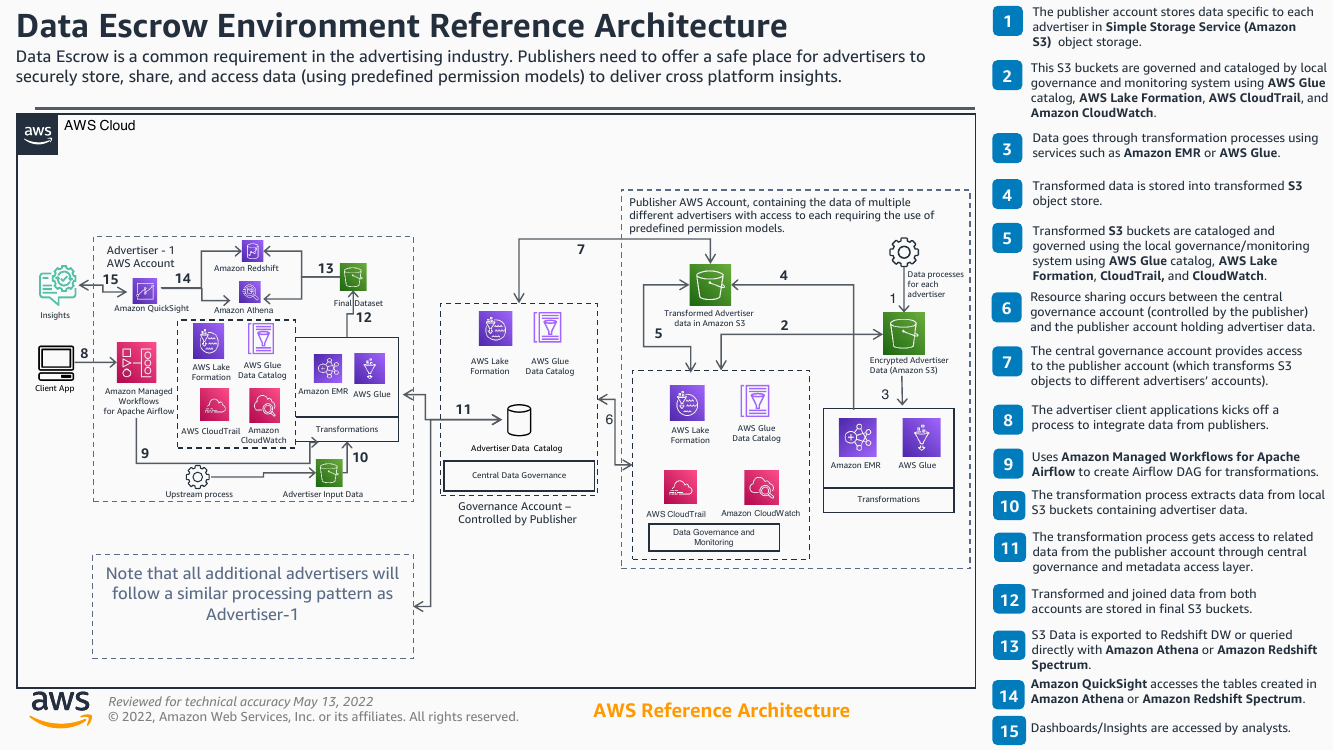Viewport: 1334px width, 750px height.
Task: Click the 'Data Escrow Environment Reference Architecture' title
Action: [402, 24]
